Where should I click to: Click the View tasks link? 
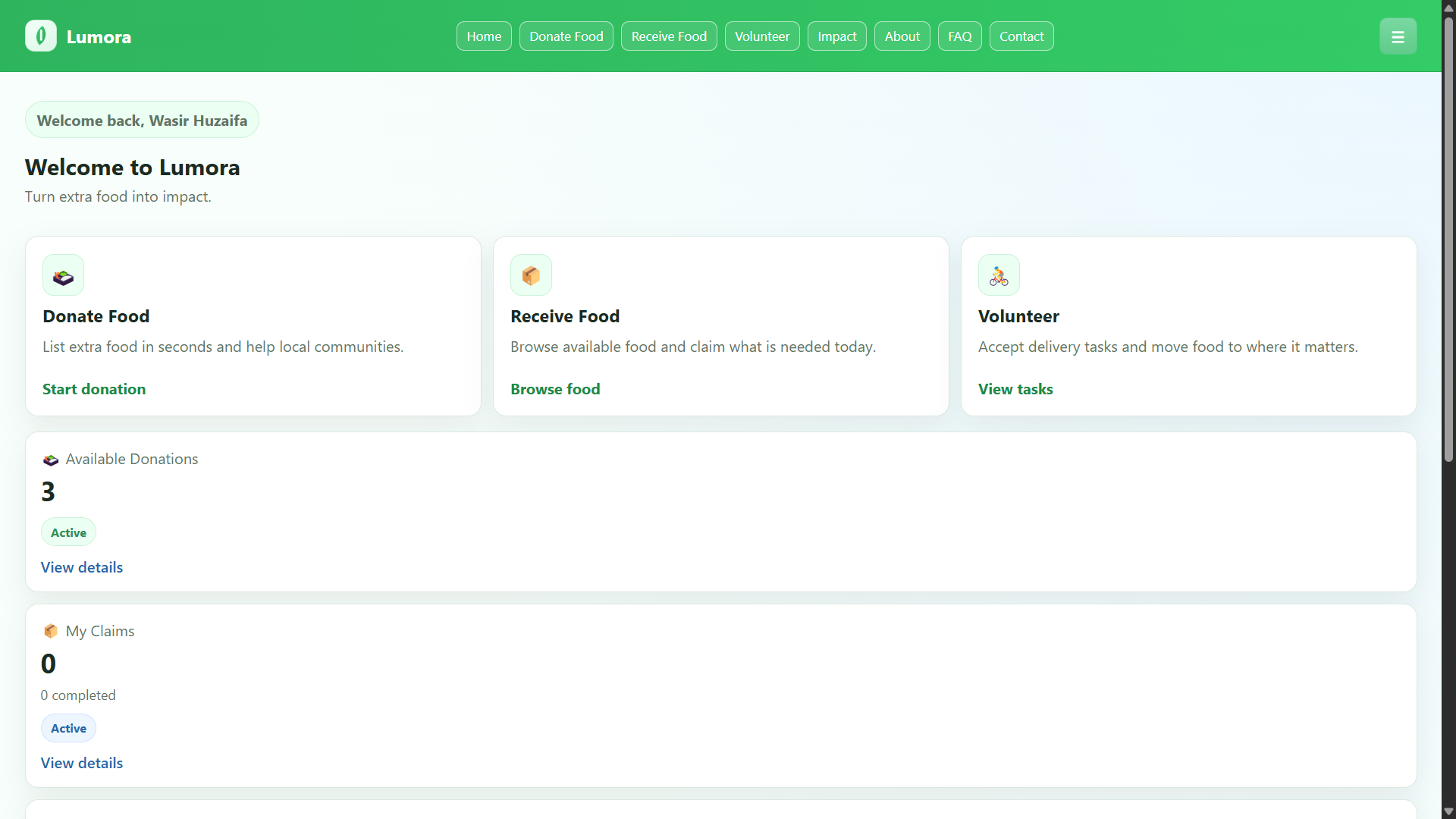click(1015, 389)
